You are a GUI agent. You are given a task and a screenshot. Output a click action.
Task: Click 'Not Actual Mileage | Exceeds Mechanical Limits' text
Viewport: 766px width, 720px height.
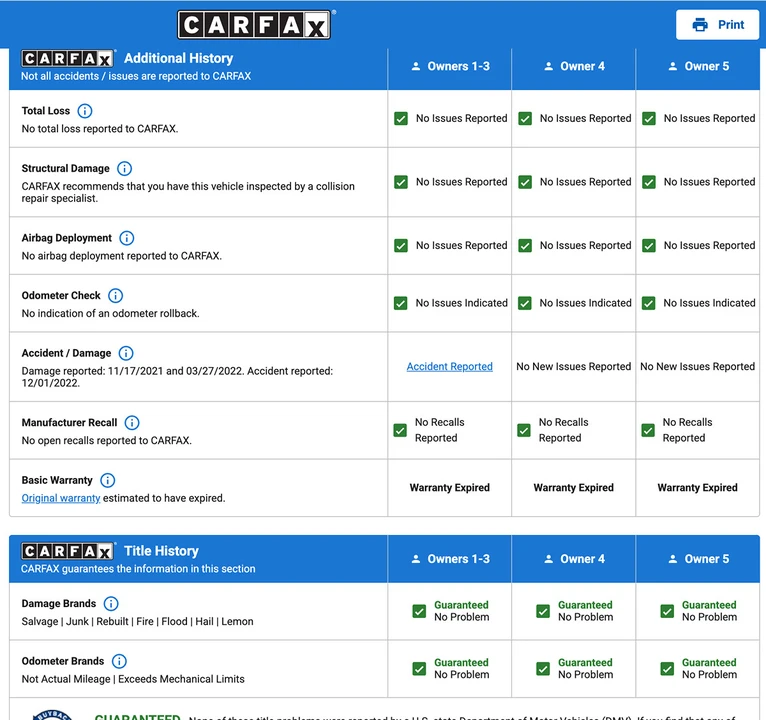click(133, 679)
